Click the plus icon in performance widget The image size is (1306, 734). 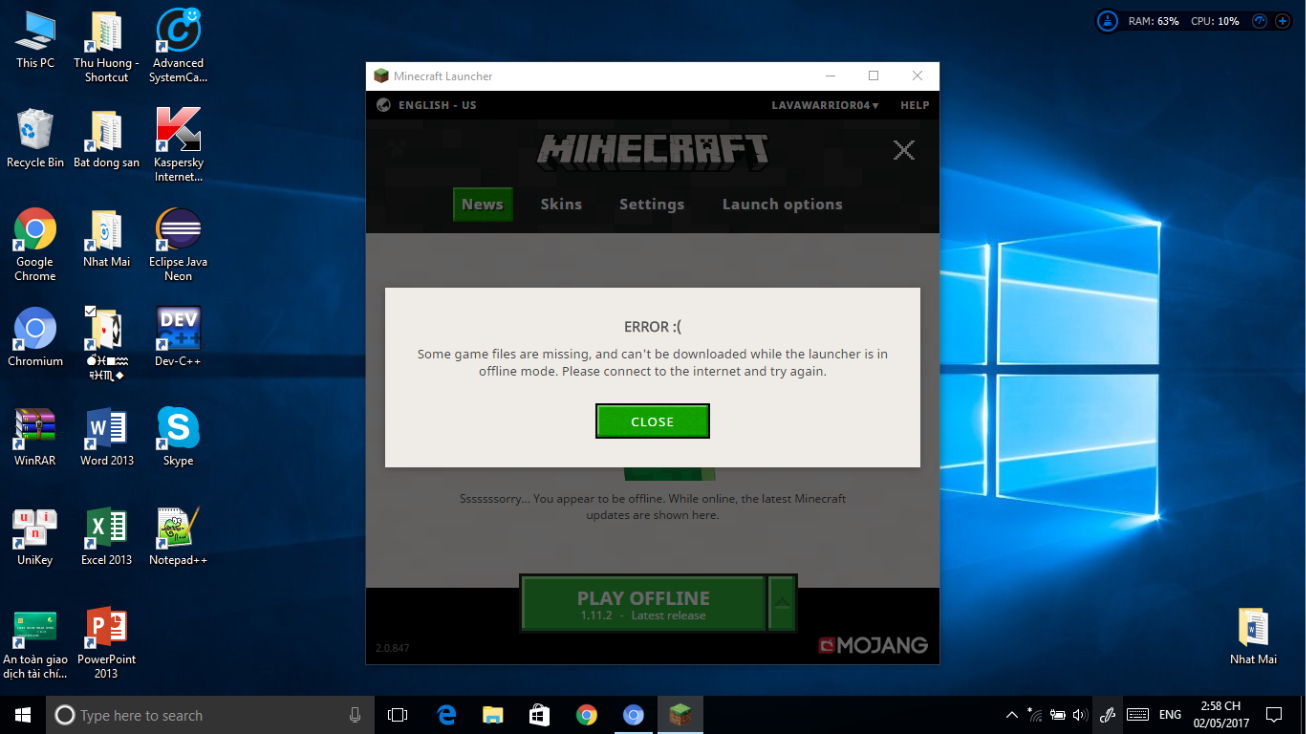pos(1282,21)
